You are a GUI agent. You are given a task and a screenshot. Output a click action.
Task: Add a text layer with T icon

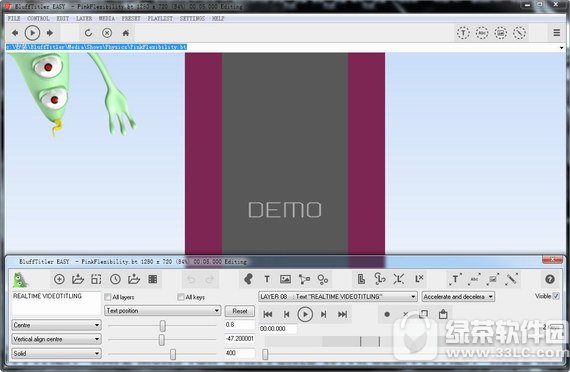pos(267,279)
